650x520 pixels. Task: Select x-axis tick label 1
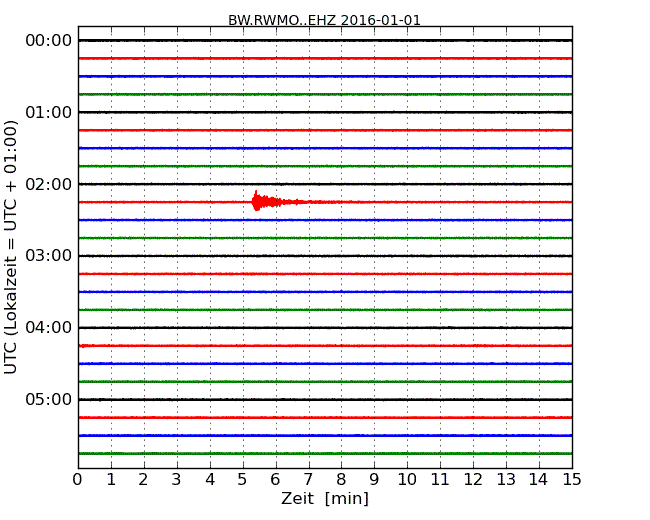[x=111, y=480]
